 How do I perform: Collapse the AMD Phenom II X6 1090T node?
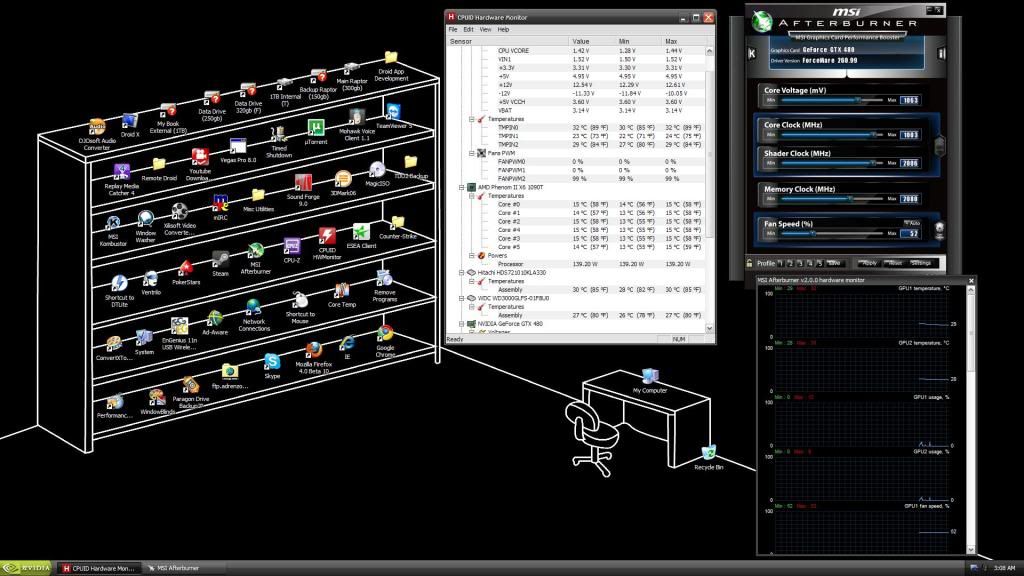(x=460, y=187)
